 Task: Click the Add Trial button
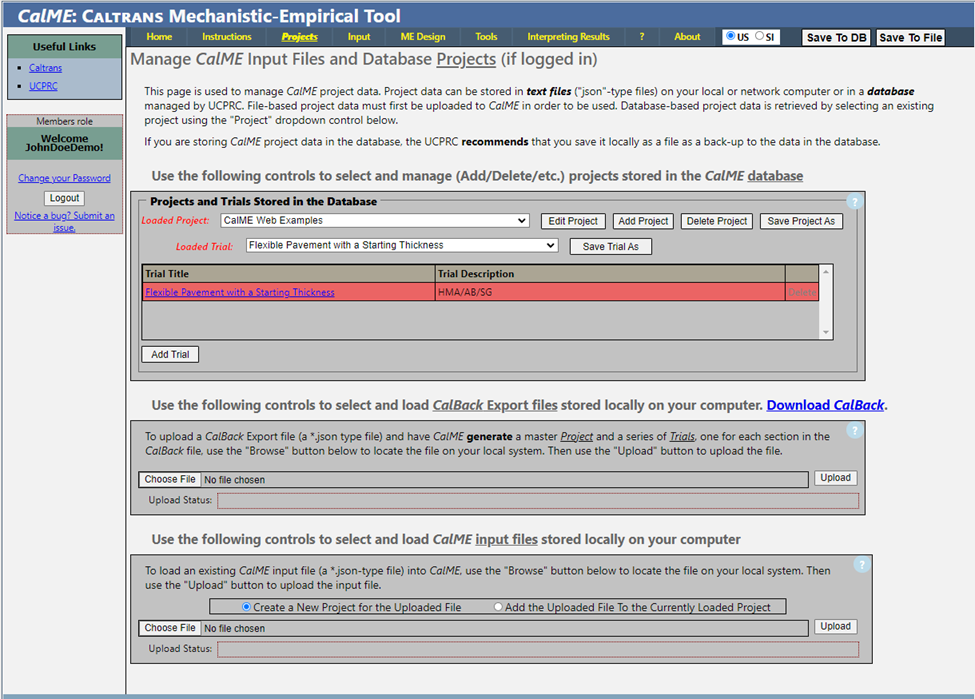coord(170,355)
